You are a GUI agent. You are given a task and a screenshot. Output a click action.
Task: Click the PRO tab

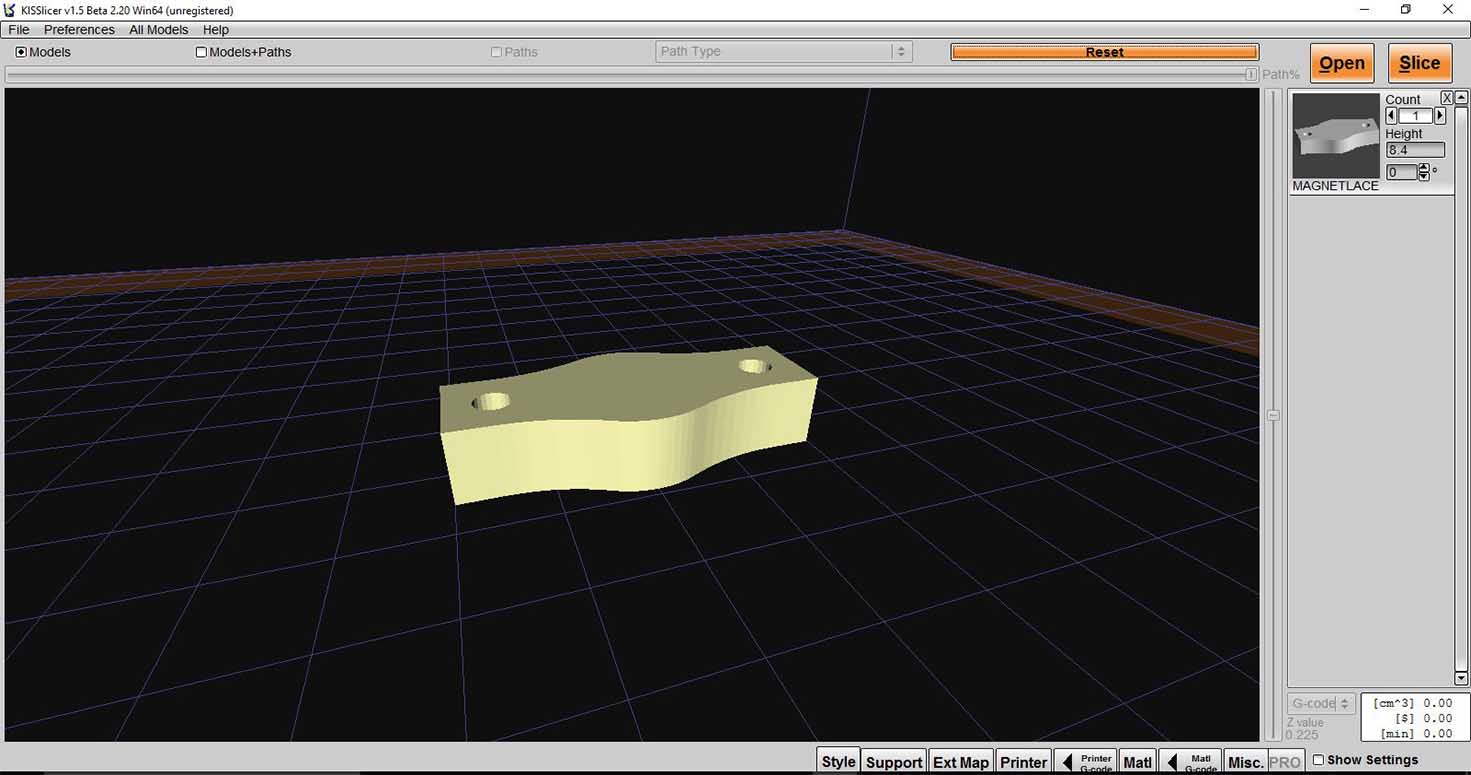pos(1285,761)
